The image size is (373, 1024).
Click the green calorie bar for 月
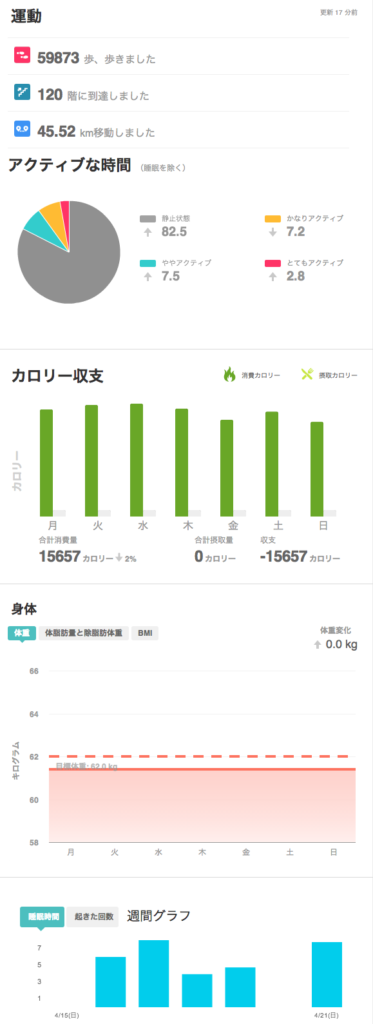(x=46, y=463)
